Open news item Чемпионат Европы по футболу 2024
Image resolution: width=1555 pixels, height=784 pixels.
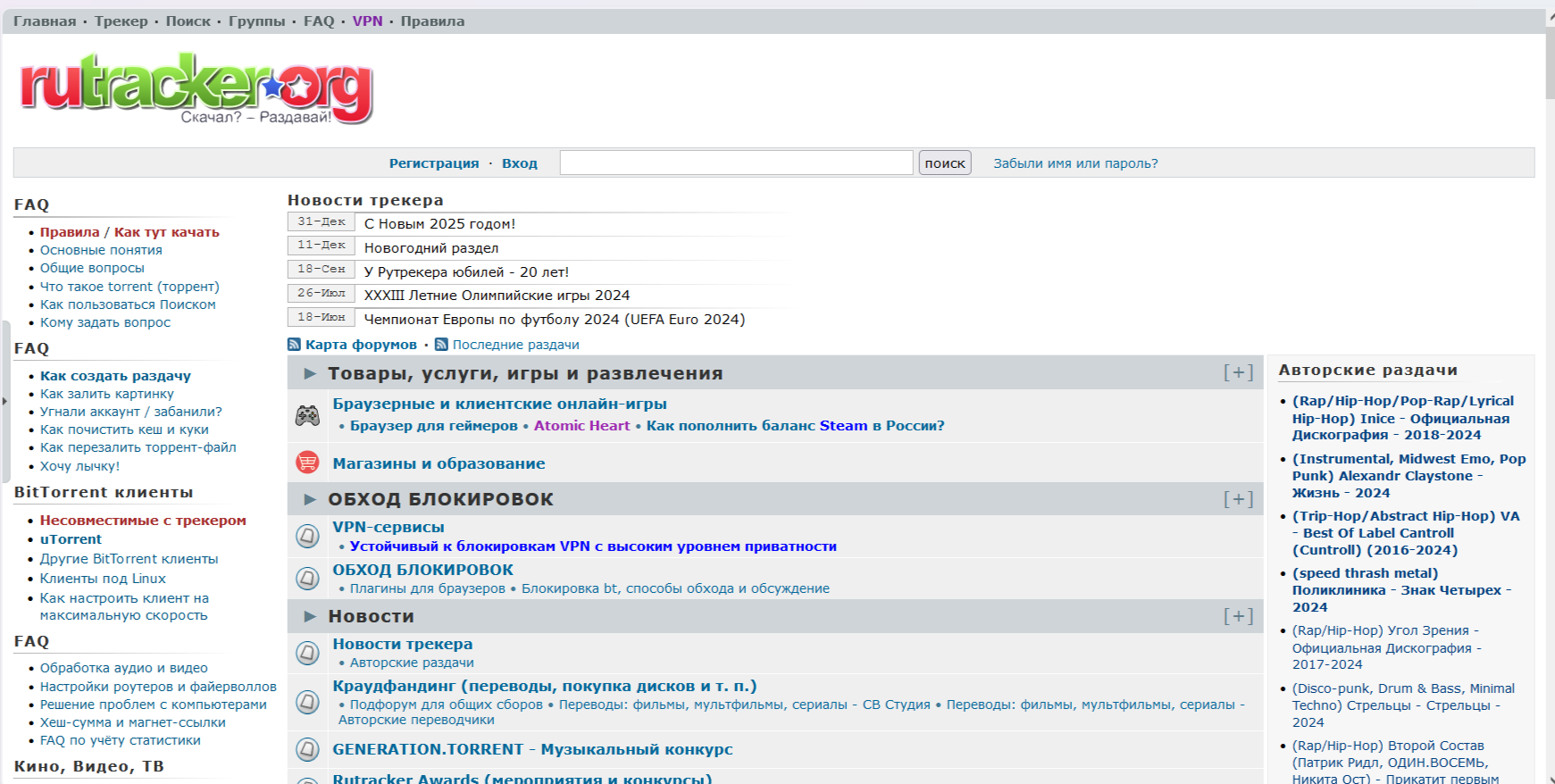point(555,320)
